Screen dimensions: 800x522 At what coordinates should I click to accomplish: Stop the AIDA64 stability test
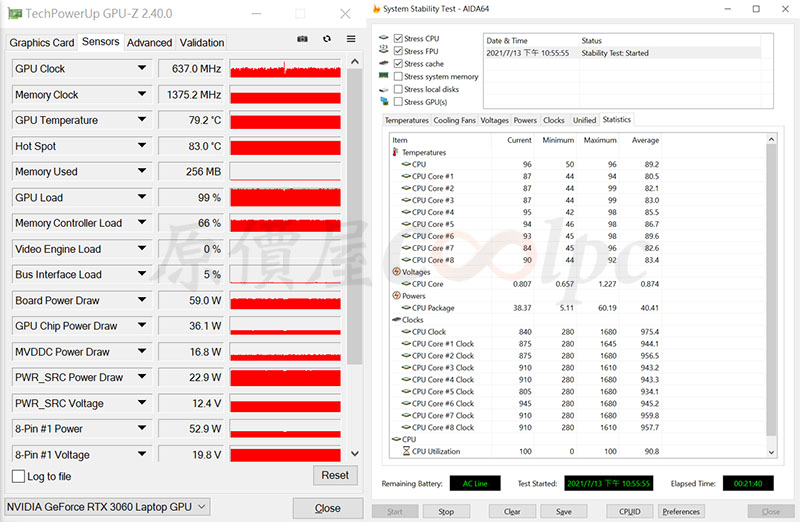click(446, 511)
